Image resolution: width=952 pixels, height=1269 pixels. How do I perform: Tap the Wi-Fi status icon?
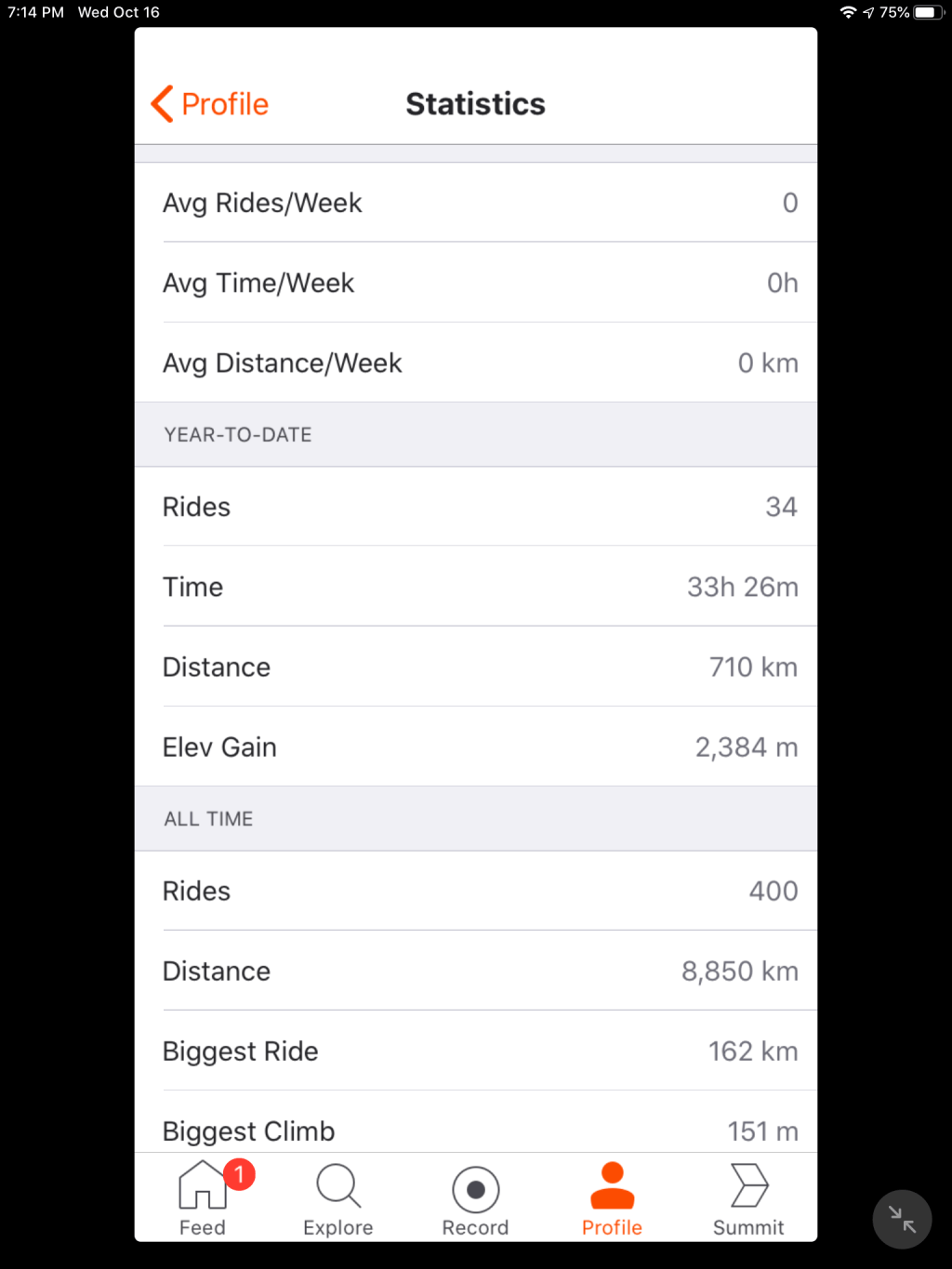tap(848, 12)
